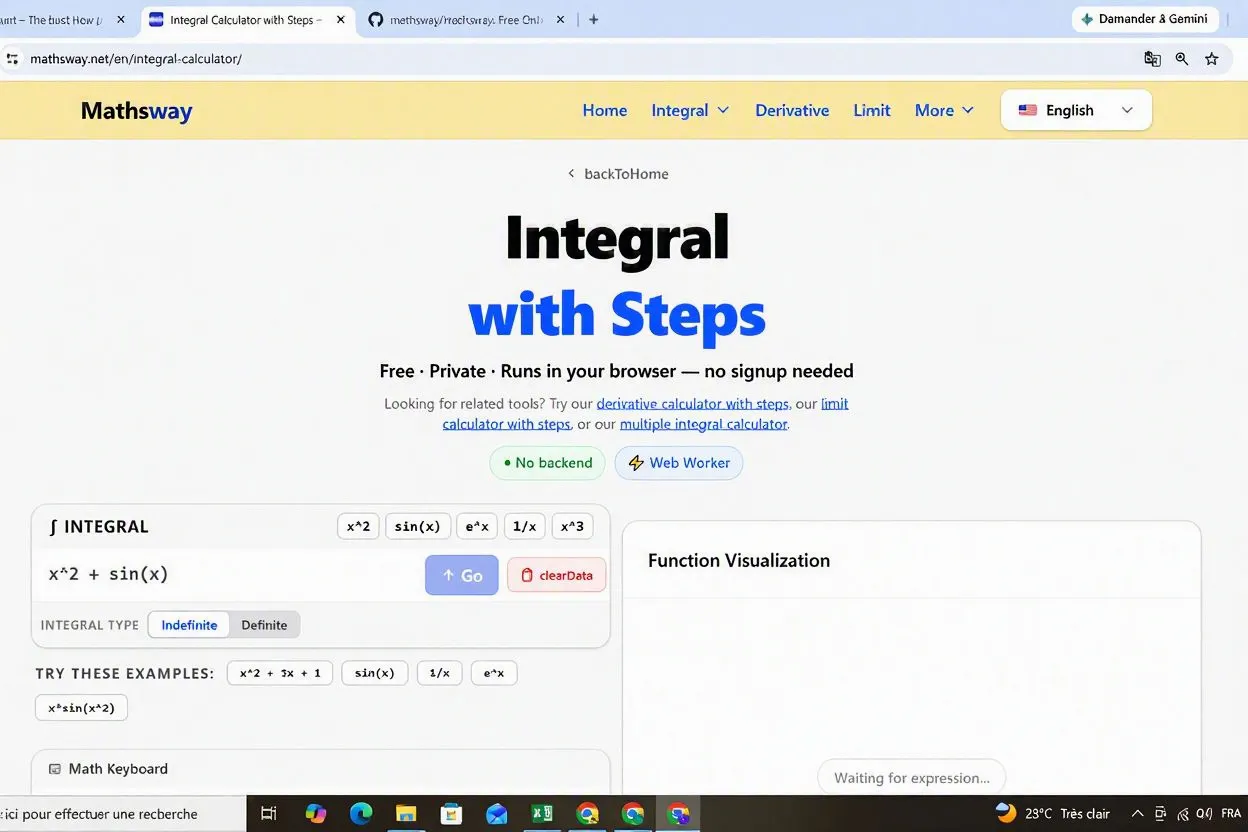Click the Mathsway logo
This screenshot has height=832, width=1248.
pos(136,110)
